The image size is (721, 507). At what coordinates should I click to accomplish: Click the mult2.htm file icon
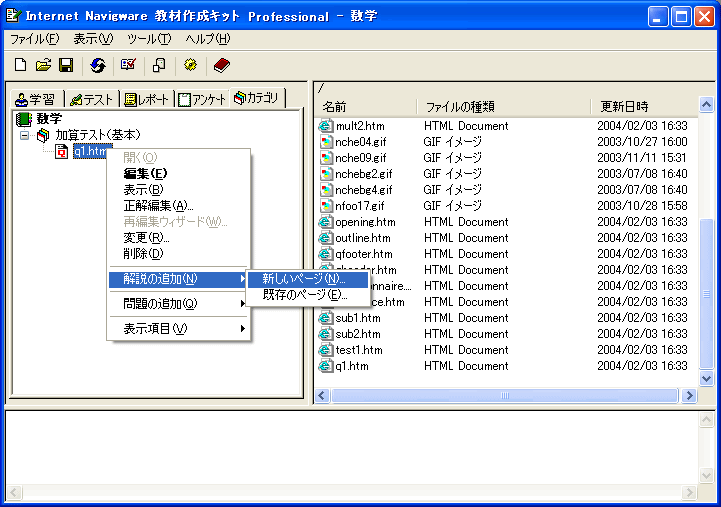[326, 126]
